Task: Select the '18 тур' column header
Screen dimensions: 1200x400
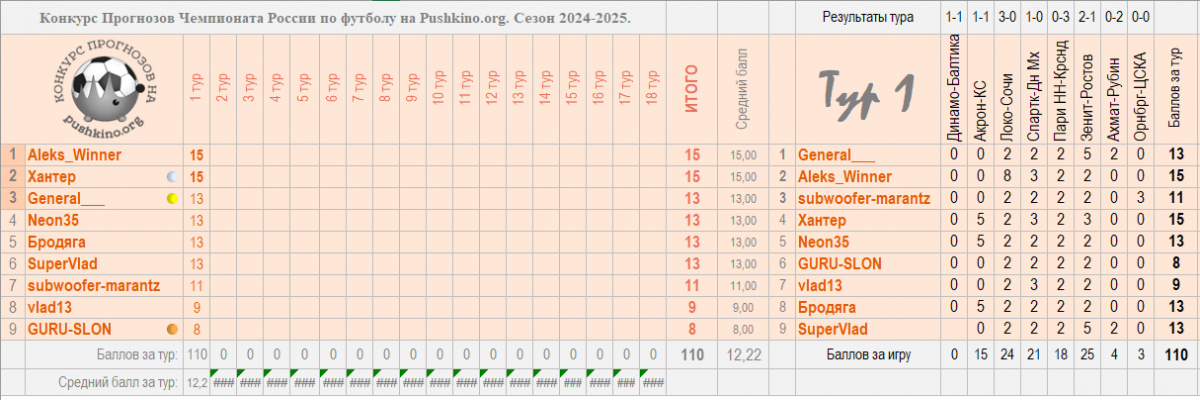Action: 652,88
